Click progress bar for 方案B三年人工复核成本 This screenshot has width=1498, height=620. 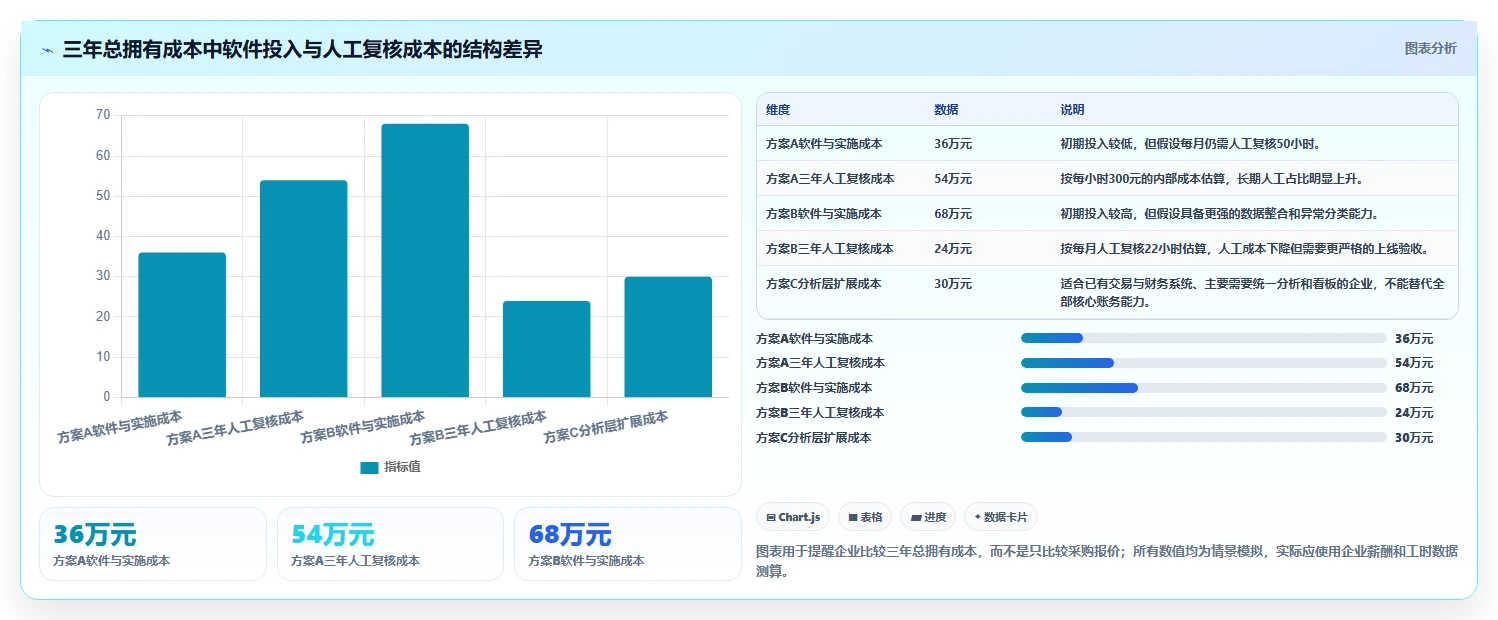1204,412
